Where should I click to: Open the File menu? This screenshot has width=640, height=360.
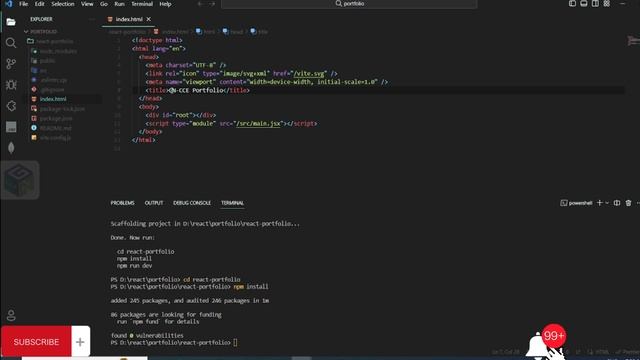24,4
